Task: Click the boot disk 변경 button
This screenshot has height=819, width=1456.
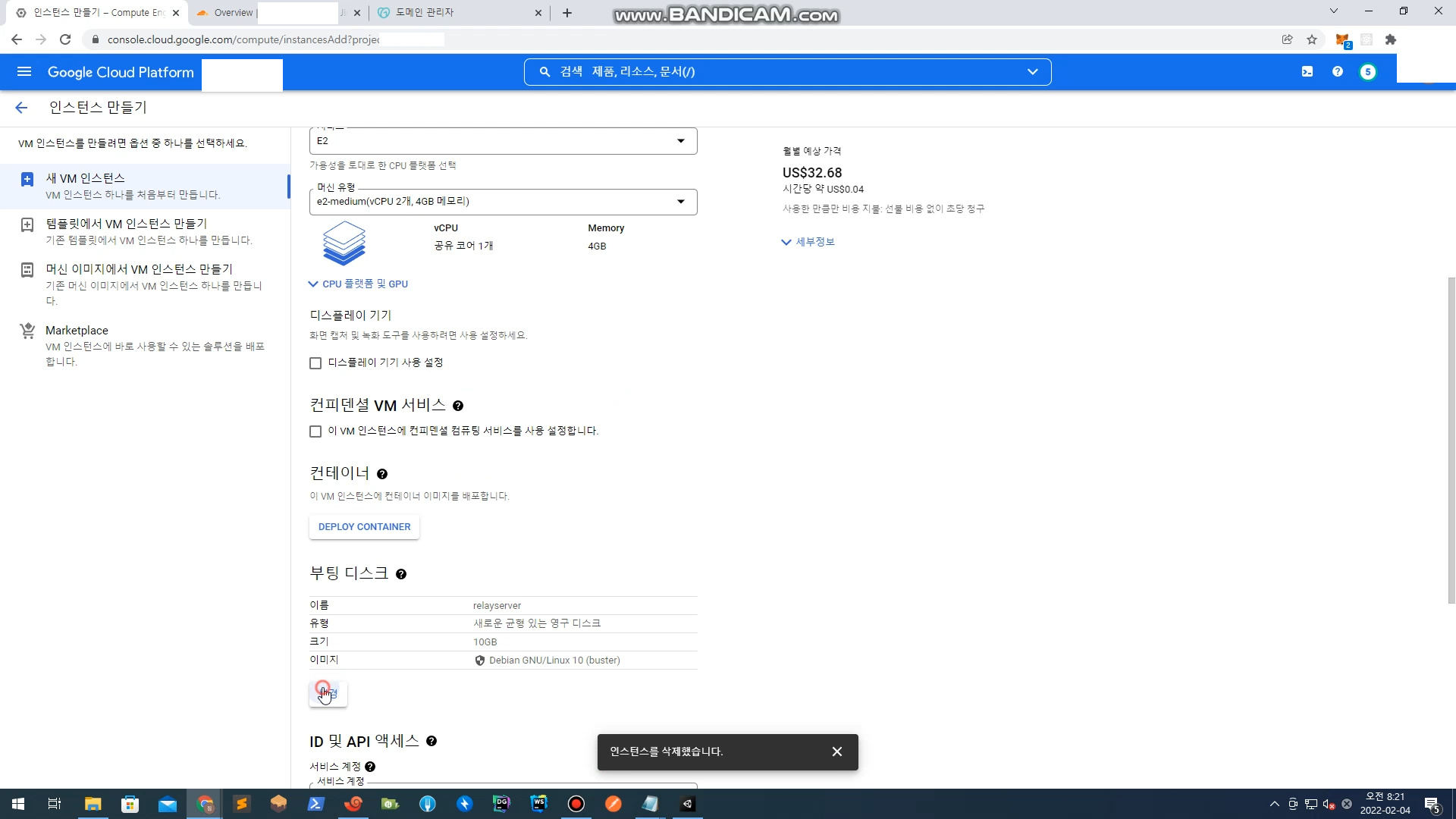Action: [x=328, y=694]
